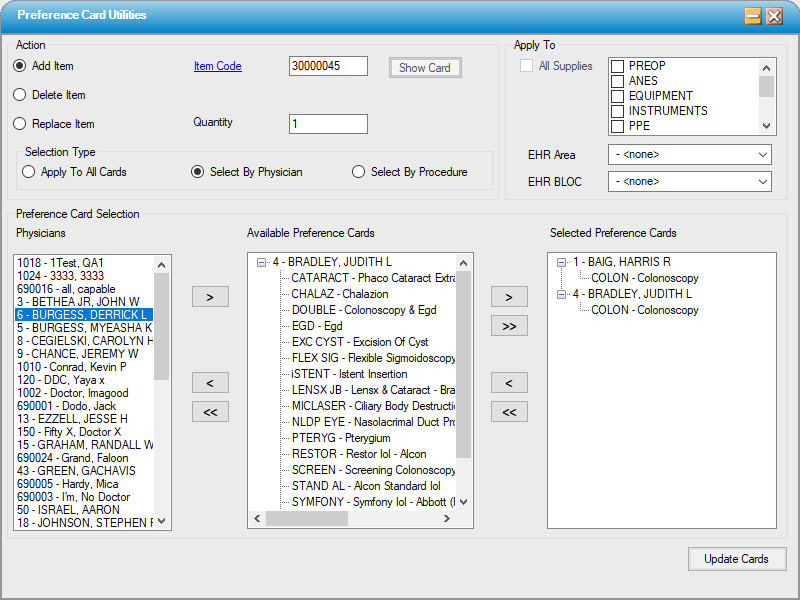Open the Item Code link

pos(217,64)
